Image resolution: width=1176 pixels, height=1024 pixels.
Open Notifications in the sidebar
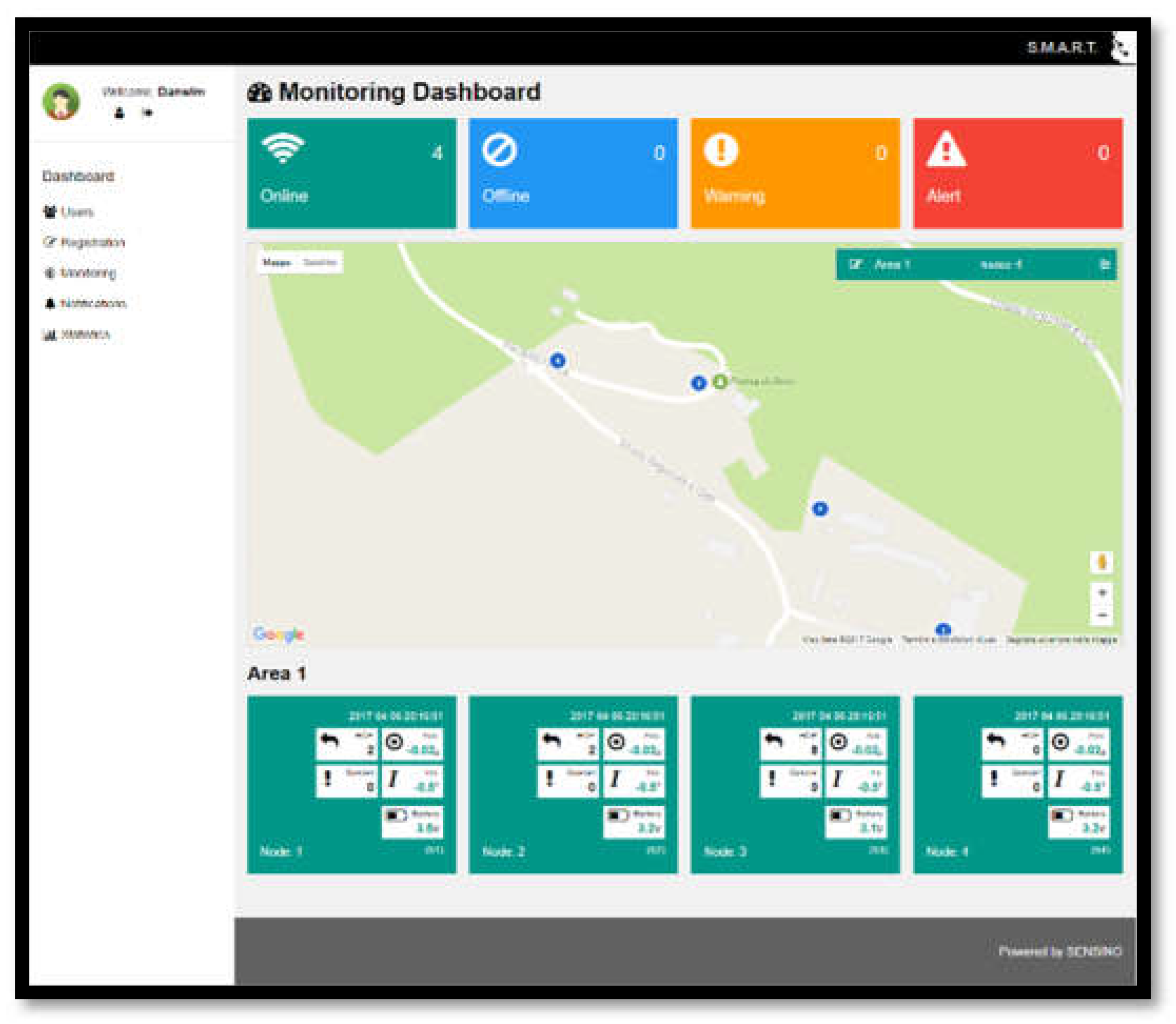(92, 303)
